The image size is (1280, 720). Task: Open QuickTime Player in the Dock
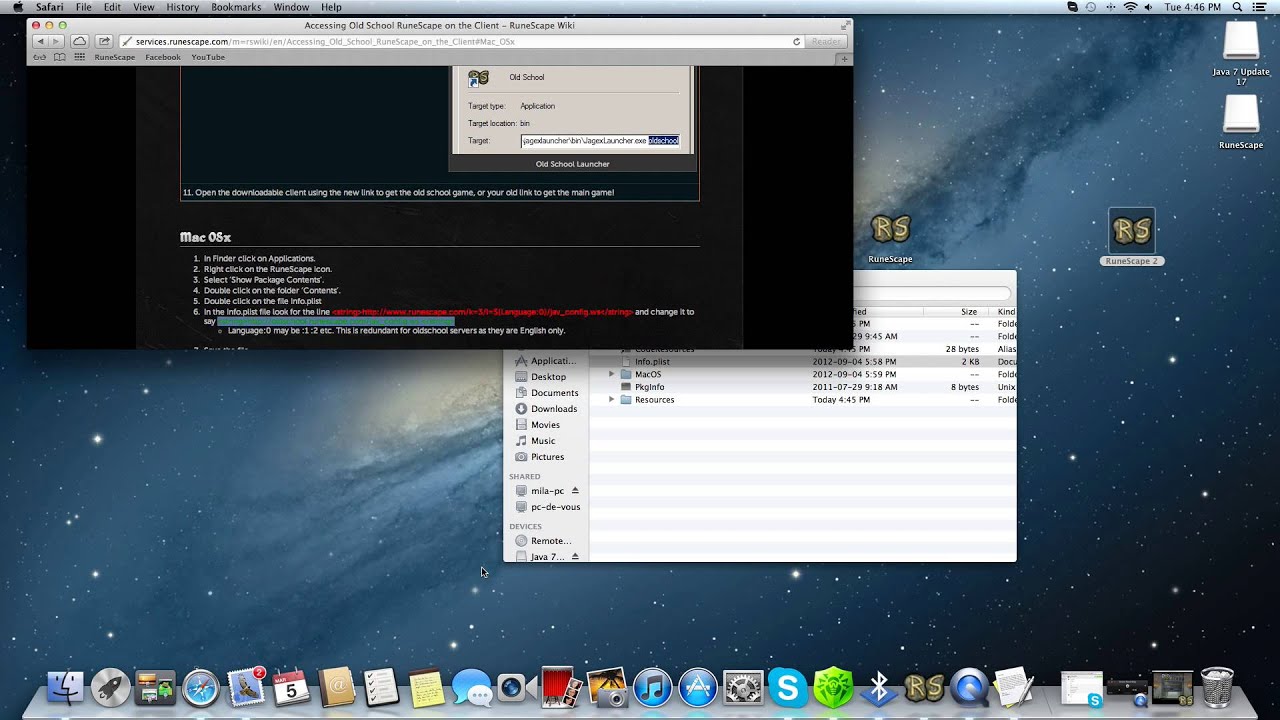(x=969, y=688)
